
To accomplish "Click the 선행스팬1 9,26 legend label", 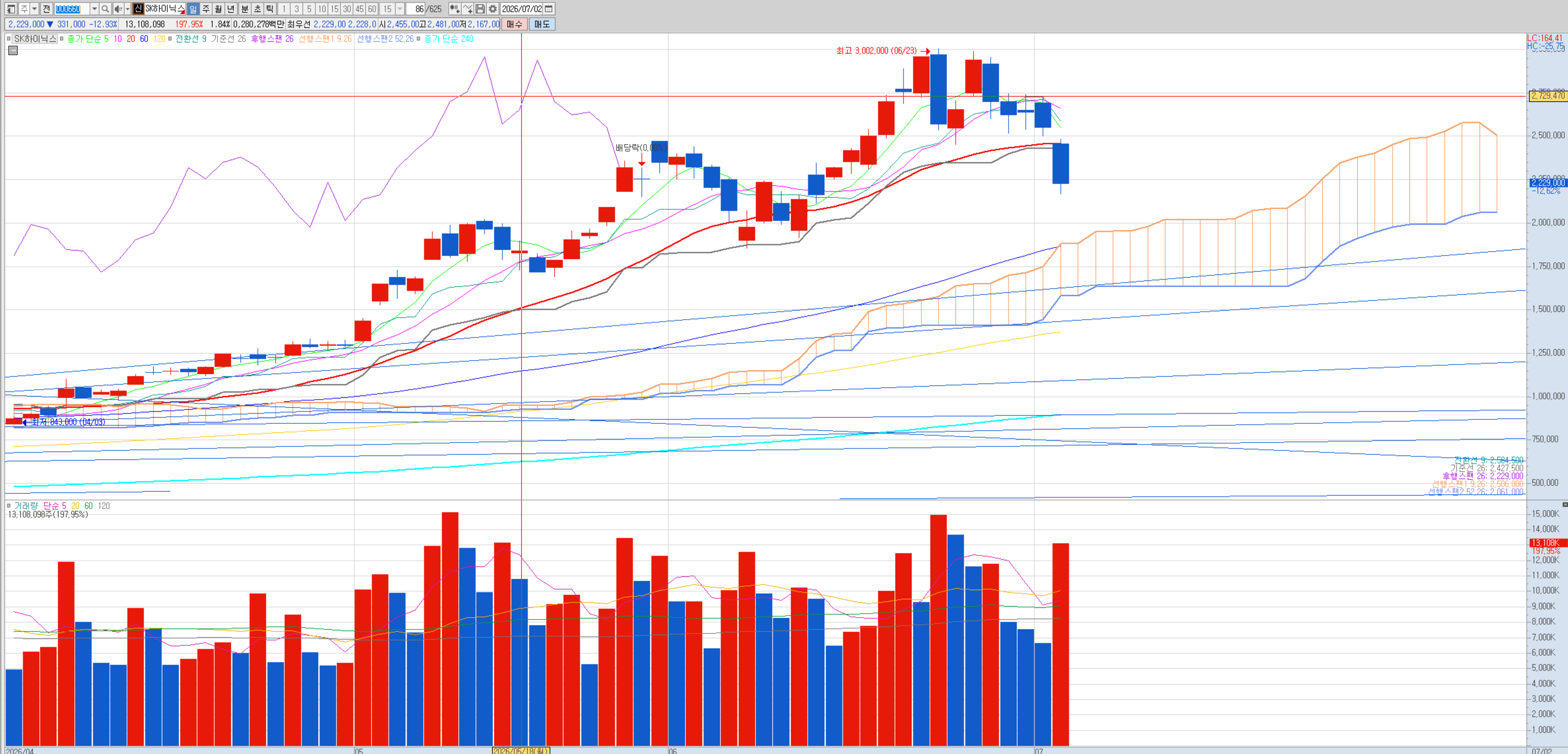I will (x=325, y=38).
